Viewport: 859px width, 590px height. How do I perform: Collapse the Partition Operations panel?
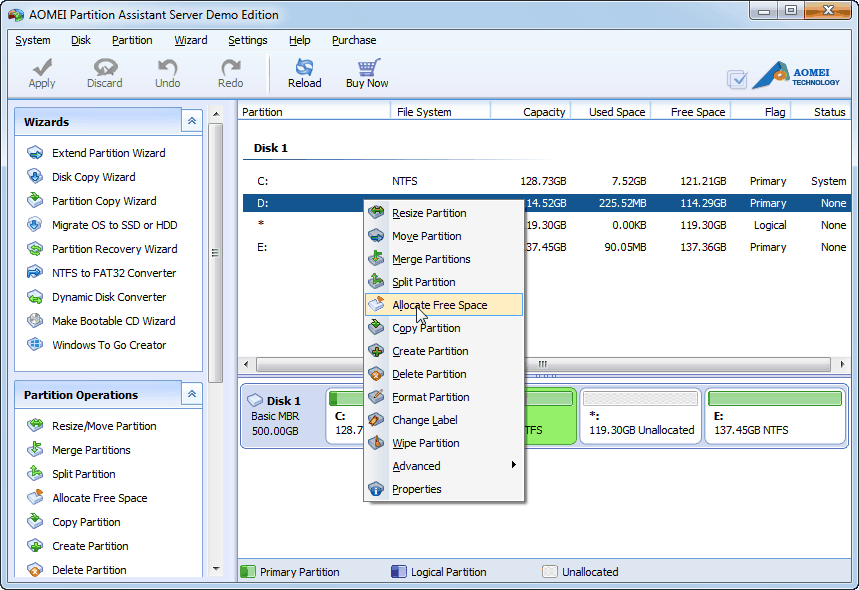pos(192,394)
